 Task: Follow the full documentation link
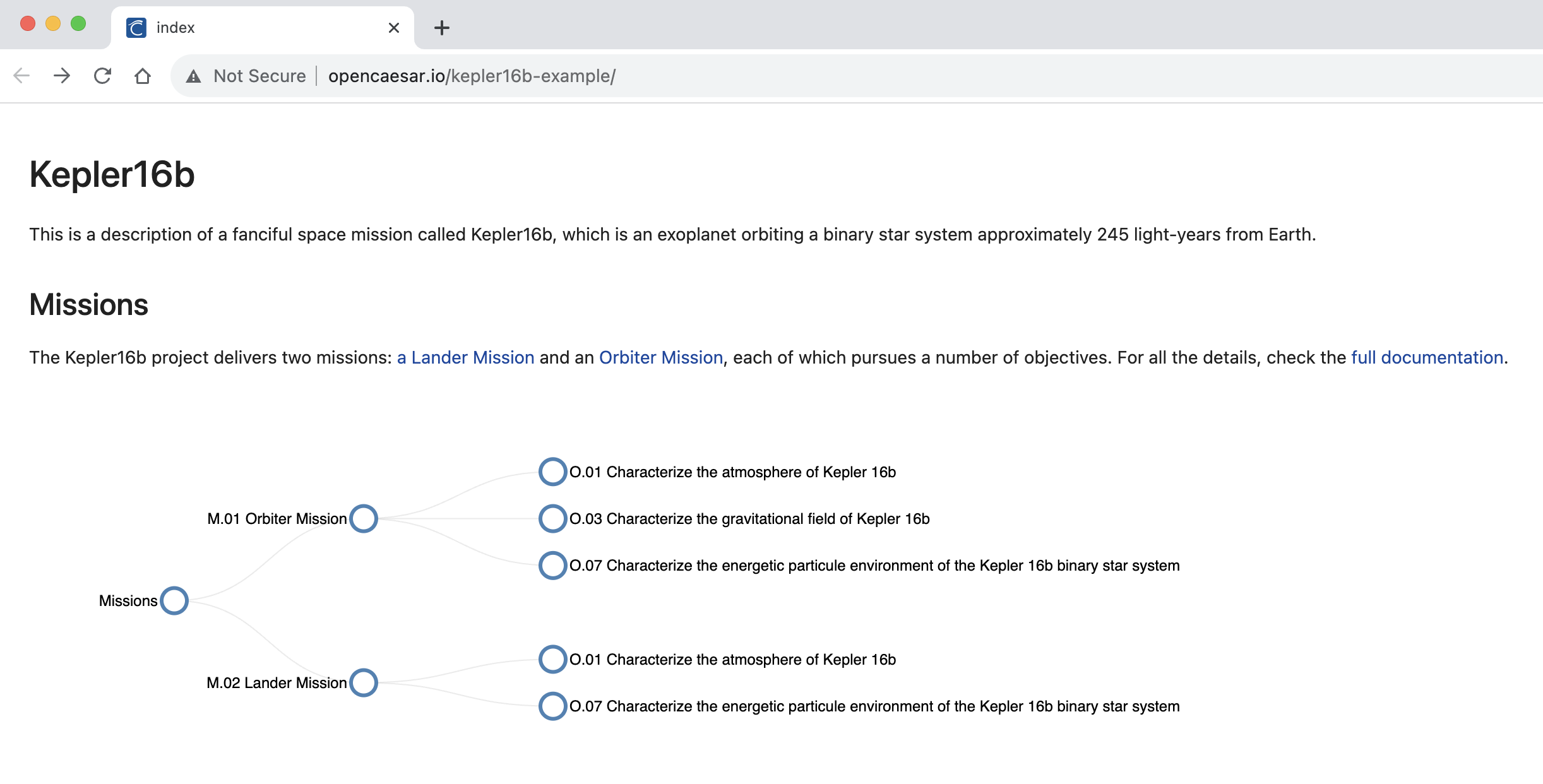click(x=1427, y=357)
